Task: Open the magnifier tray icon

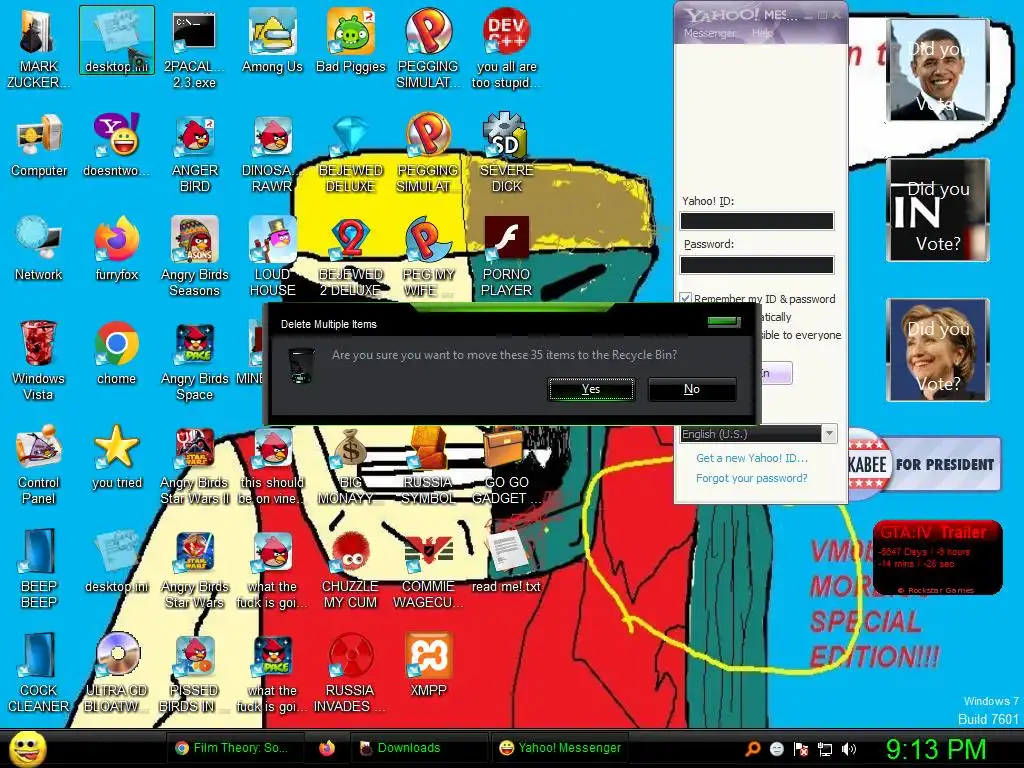Action: [752, 749]
